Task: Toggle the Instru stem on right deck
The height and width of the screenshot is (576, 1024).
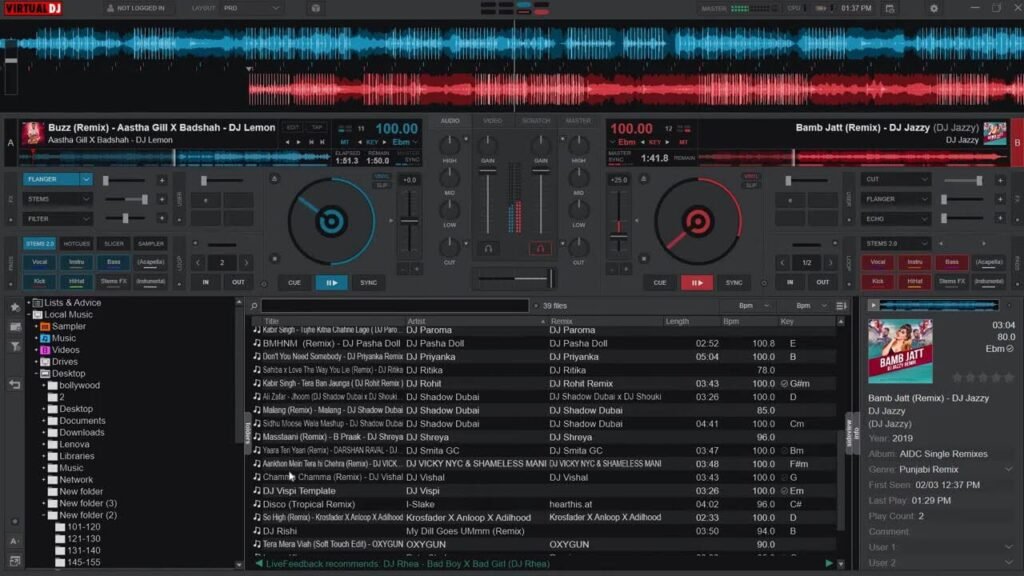Action: (x=914, y=262)
